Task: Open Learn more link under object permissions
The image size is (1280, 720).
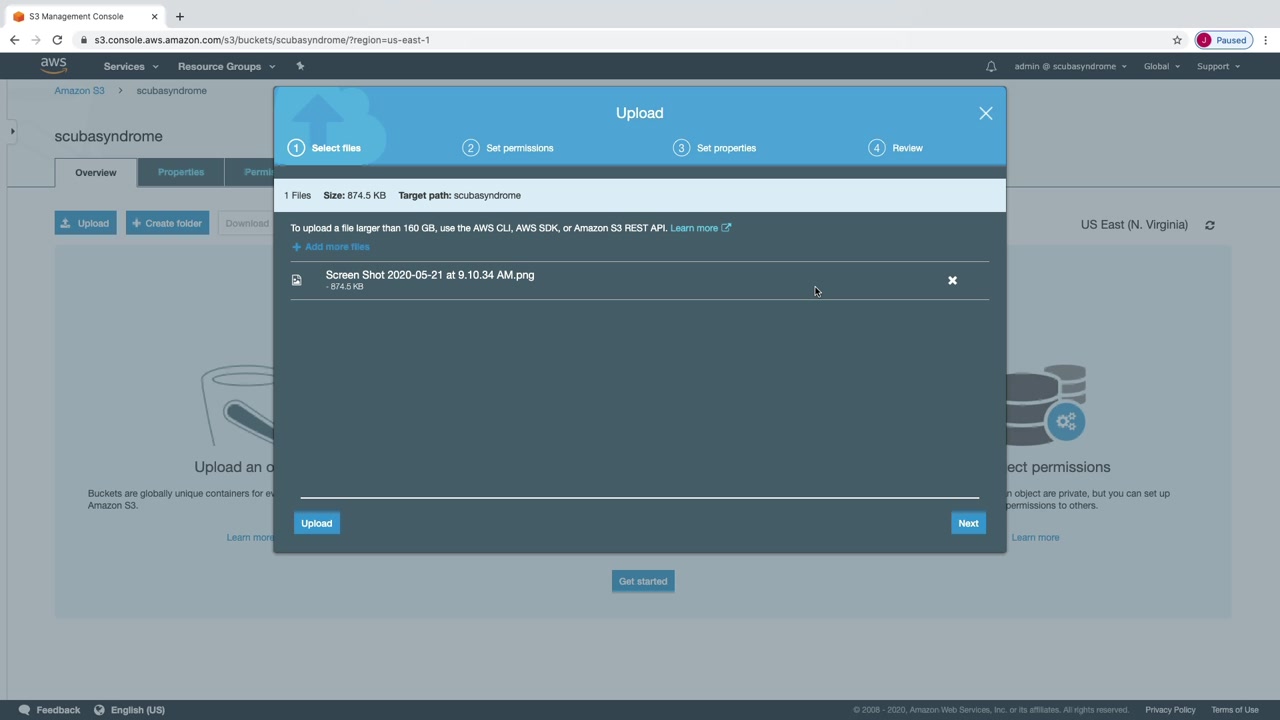Action: pyautogui.click(x=1035, y=538)
